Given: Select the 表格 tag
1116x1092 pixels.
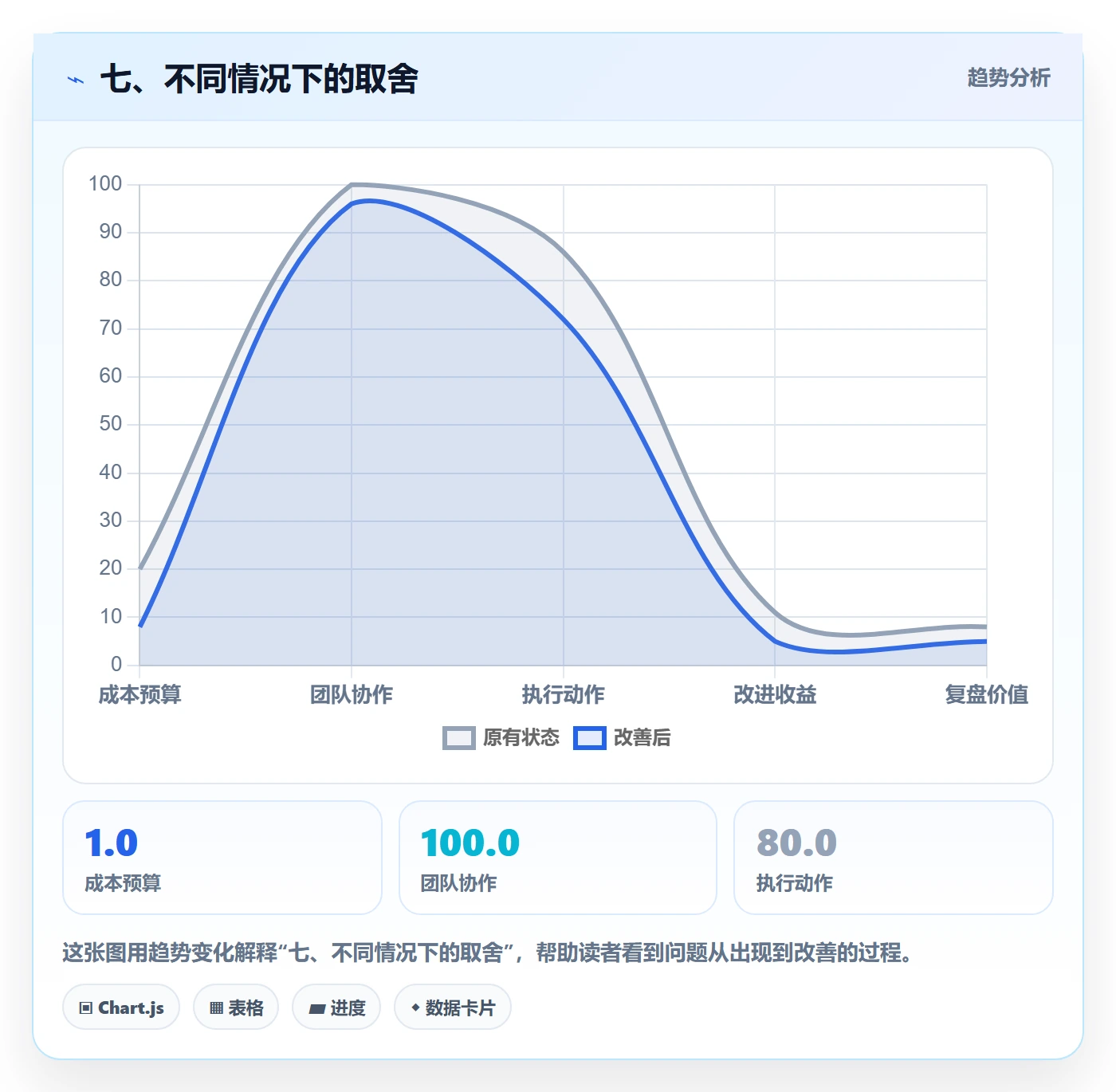Looking at the screenshot, I should point(236,1008).
